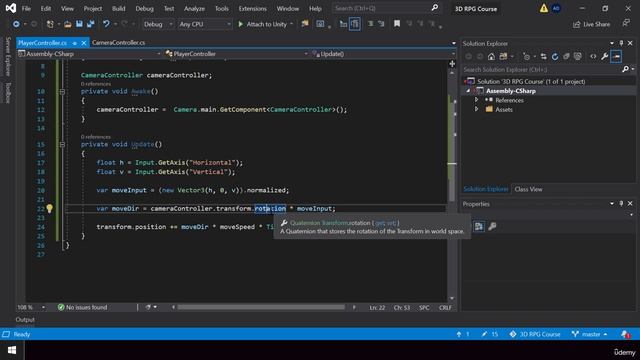Toggle pin on PlayerController.cs tab

[75, 43]
